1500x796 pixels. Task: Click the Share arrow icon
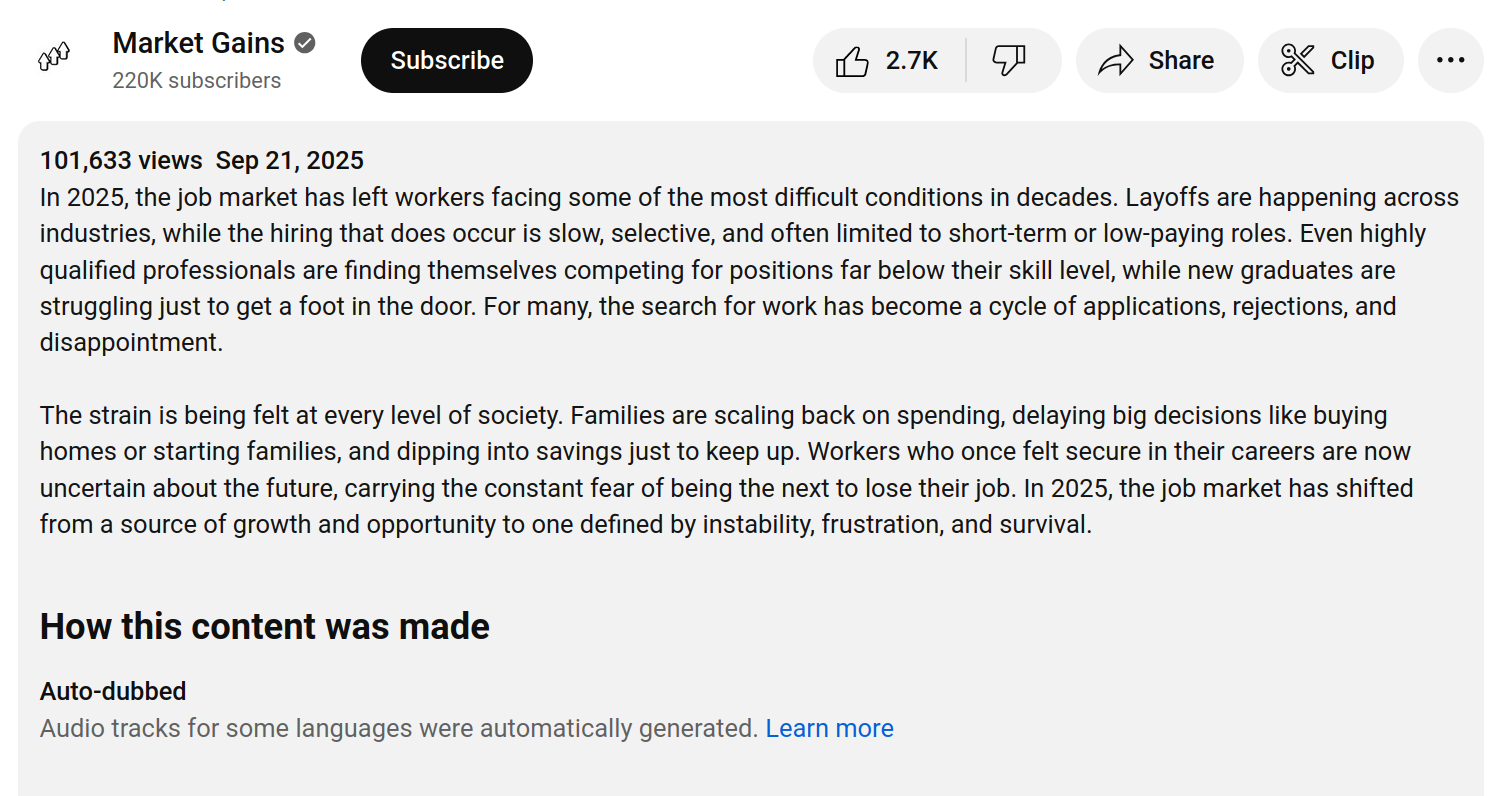1115,61
